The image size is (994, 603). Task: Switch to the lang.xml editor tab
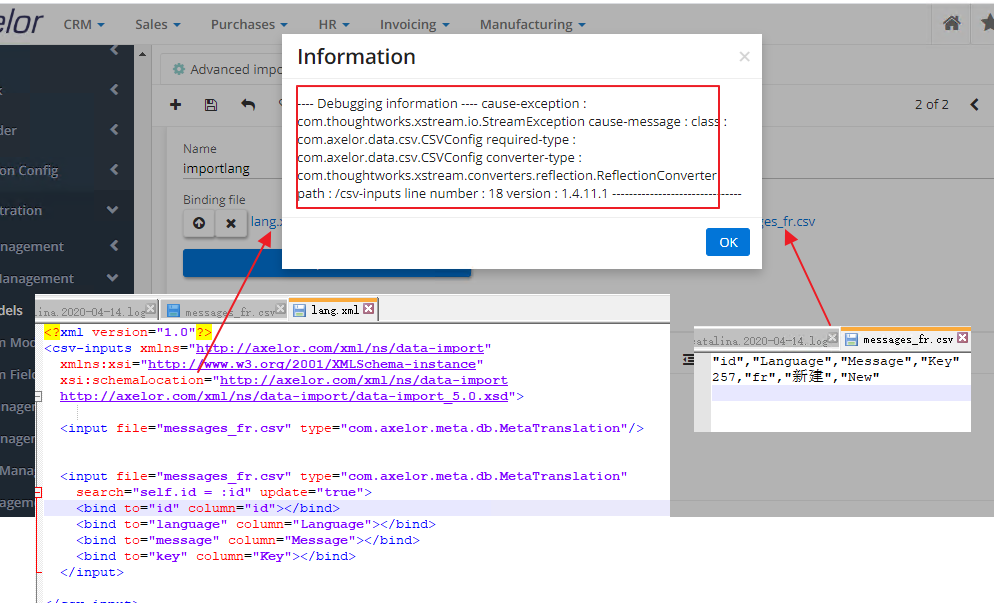point(334,310)
